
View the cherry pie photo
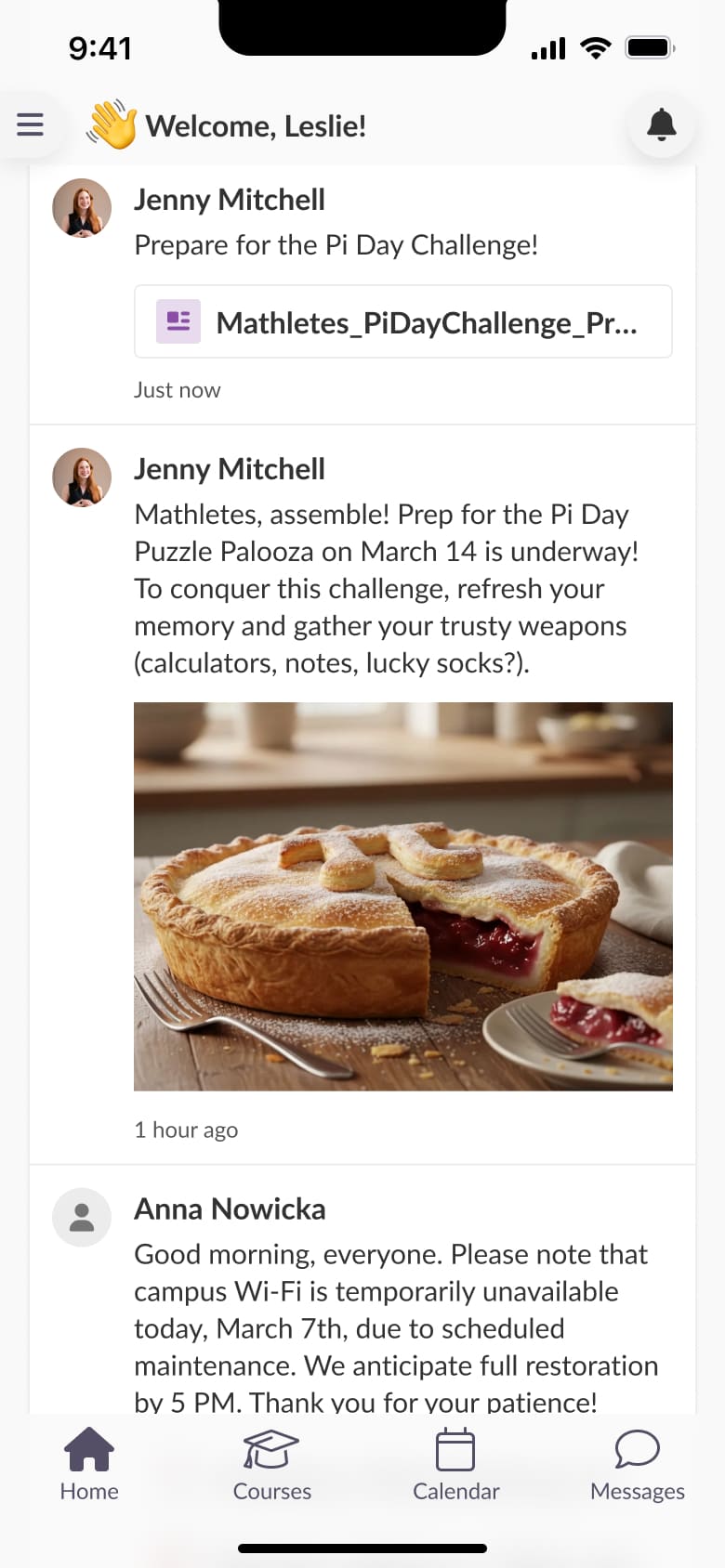point(402,896)
